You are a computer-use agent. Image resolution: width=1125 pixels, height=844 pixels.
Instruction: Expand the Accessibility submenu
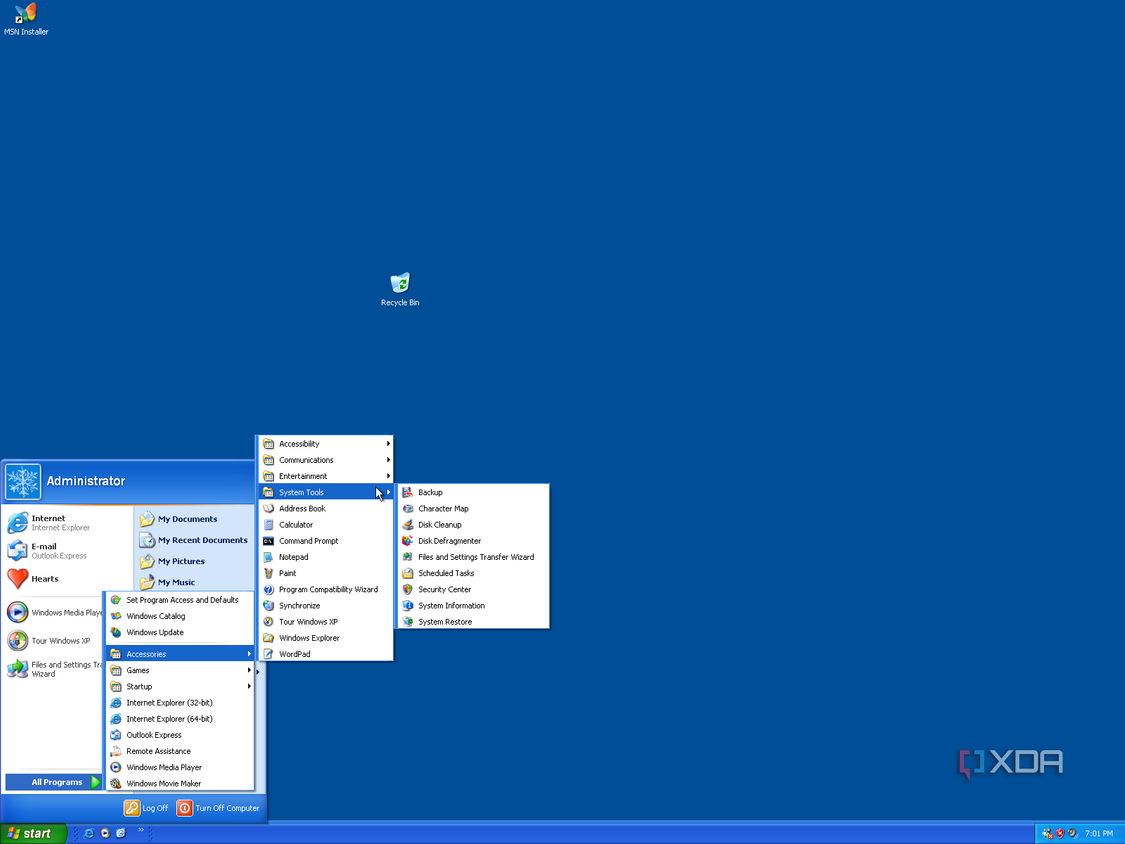pyautogui.click(x=326, y=444)
